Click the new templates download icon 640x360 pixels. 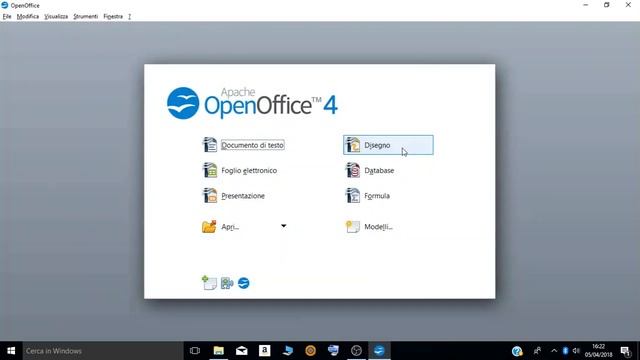(x=209, y=282)
